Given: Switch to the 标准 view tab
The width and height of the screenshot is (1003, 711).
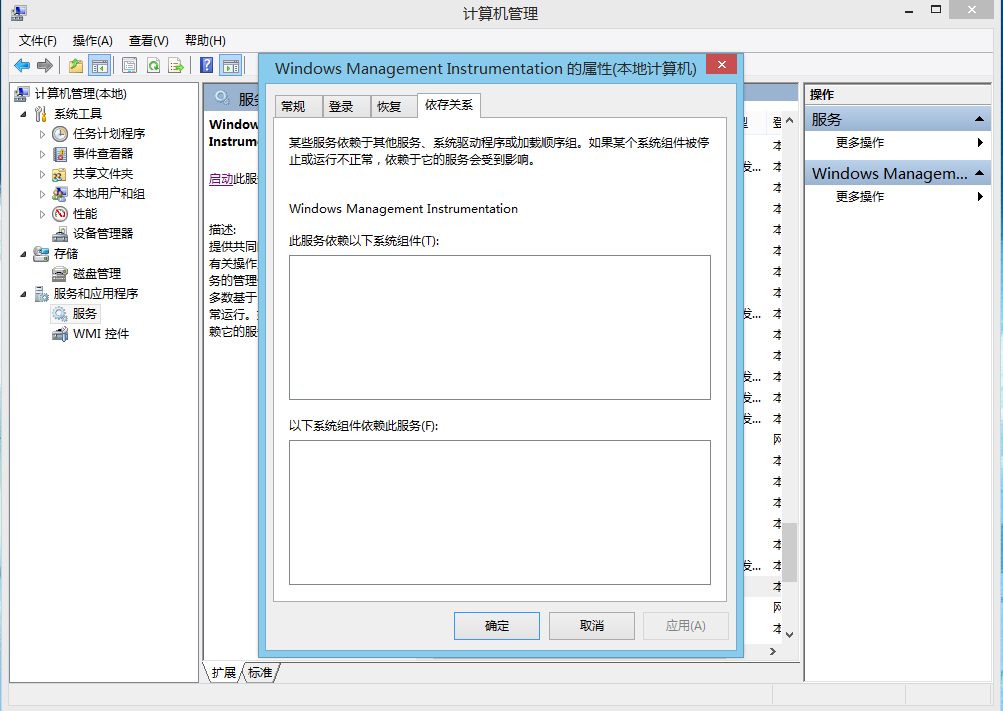Looking at the screenshot, I should pyautogui.click(x=260, y=673).
